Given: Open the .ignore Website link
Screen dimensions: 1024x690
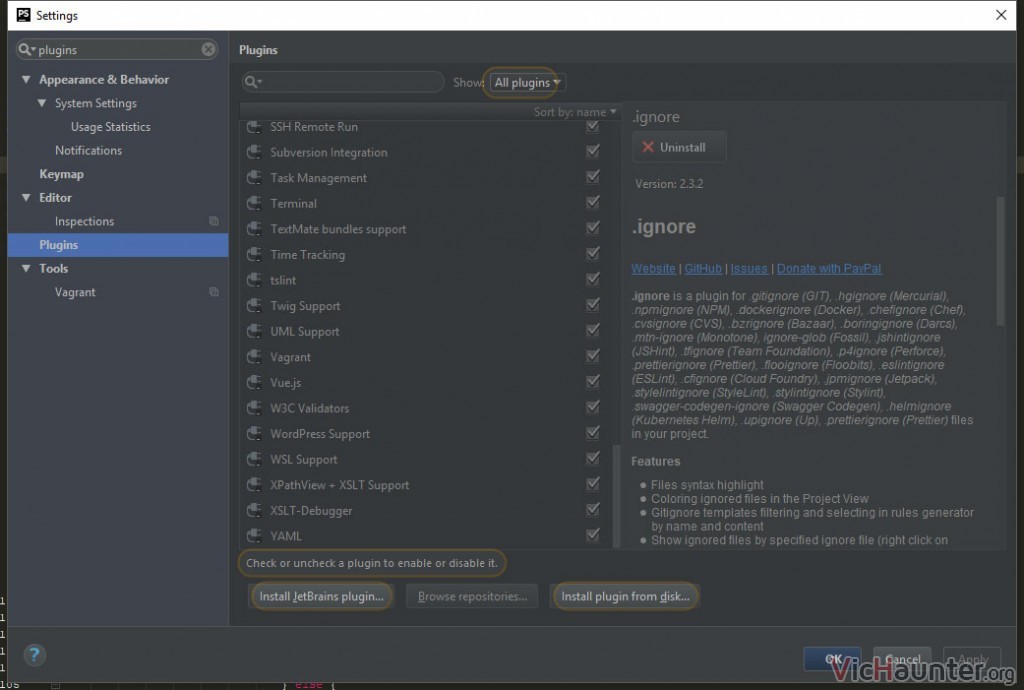Looking at the screenshot, I should tap(653, 268).
